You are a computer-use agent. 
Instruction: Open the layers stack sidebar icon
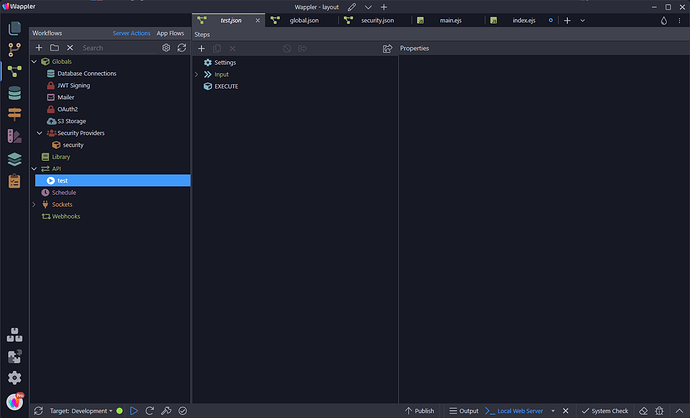tap(15, 159)
